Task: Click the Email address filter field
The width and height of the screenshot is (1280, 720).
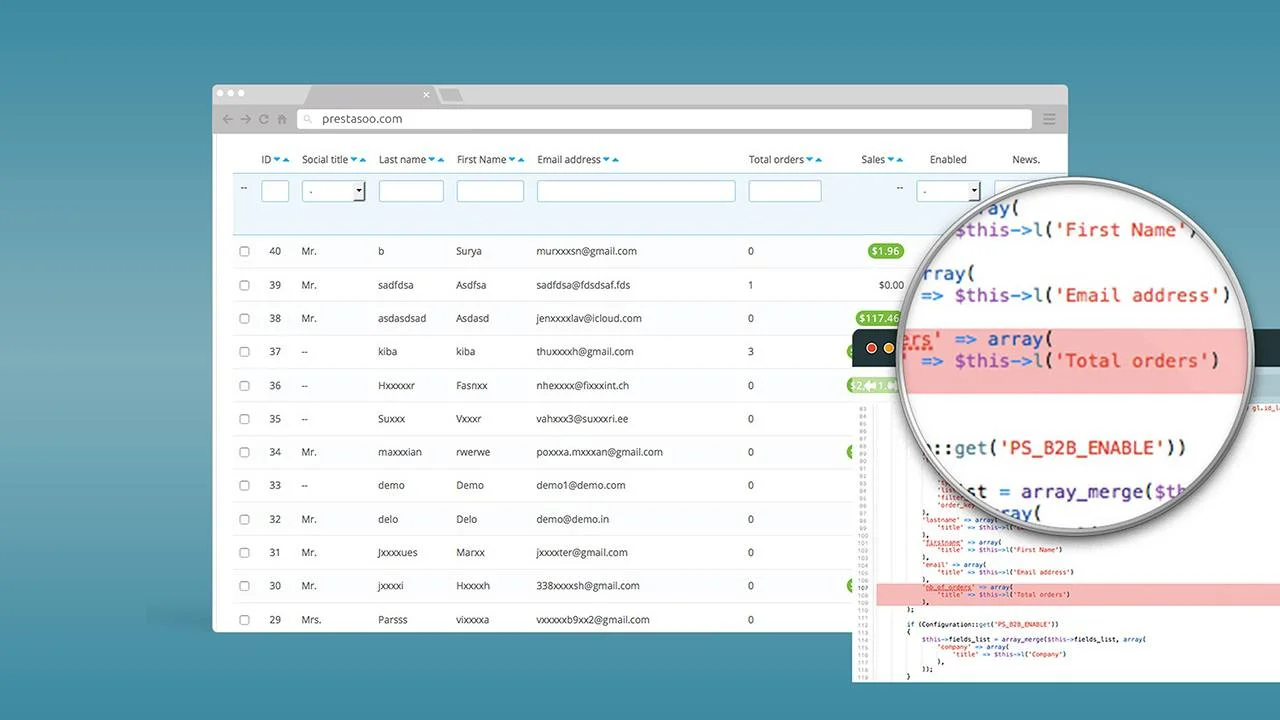Action: pos(636,191)
